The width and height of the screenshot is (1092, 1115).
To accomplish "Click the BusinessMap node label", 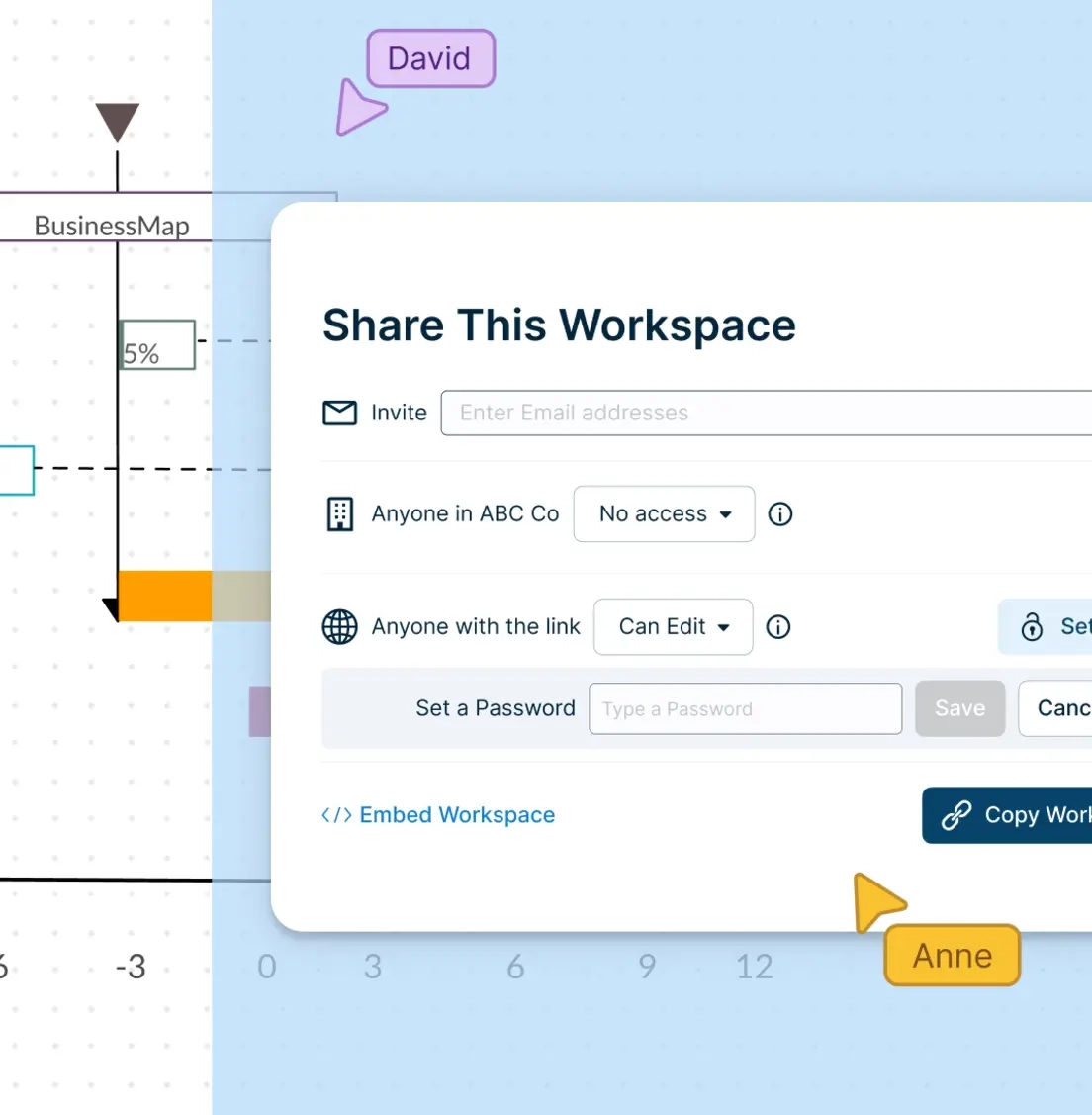I will (x=111, y=226).
